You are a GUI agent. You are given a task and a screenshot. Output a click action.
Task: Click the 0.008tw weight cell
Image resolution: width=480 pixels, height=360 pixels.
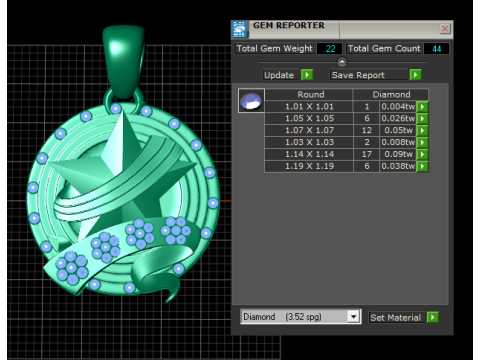(398, 142)
